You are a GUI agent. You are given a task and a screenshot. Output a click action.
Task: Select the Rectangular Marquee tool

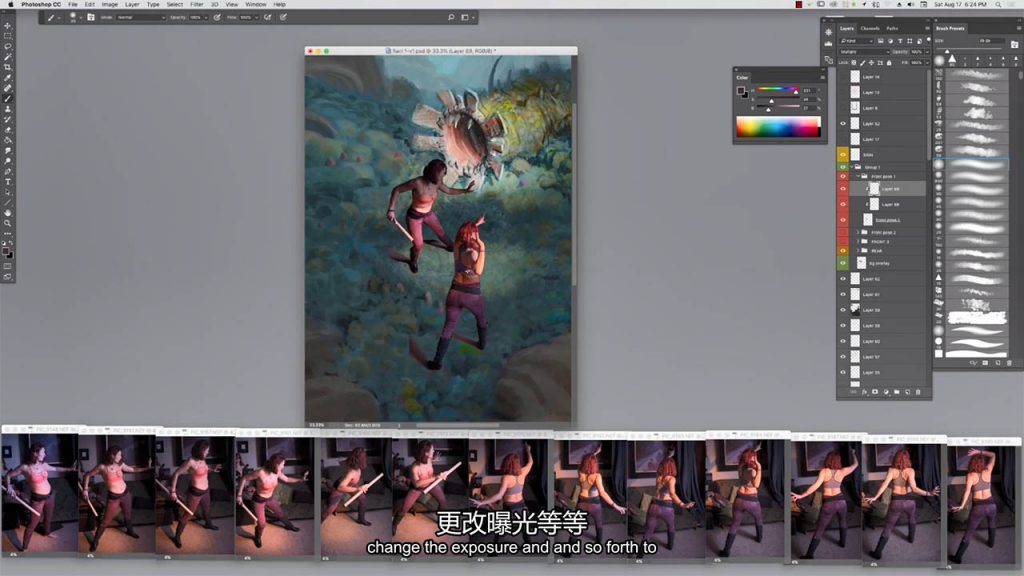tap(8, 36)
